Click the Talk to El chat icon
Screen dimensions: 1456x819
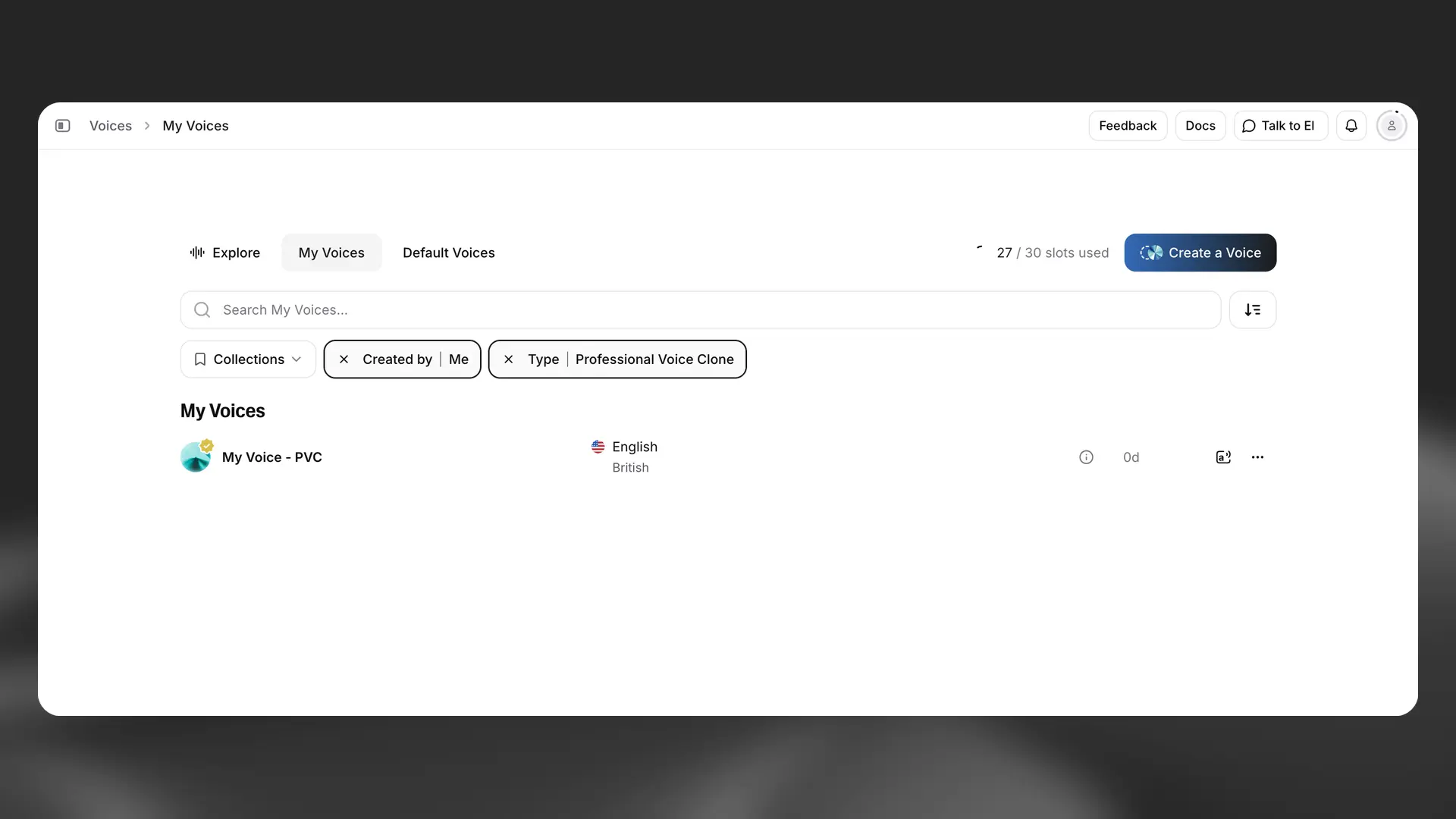(x=1249, y=125)
